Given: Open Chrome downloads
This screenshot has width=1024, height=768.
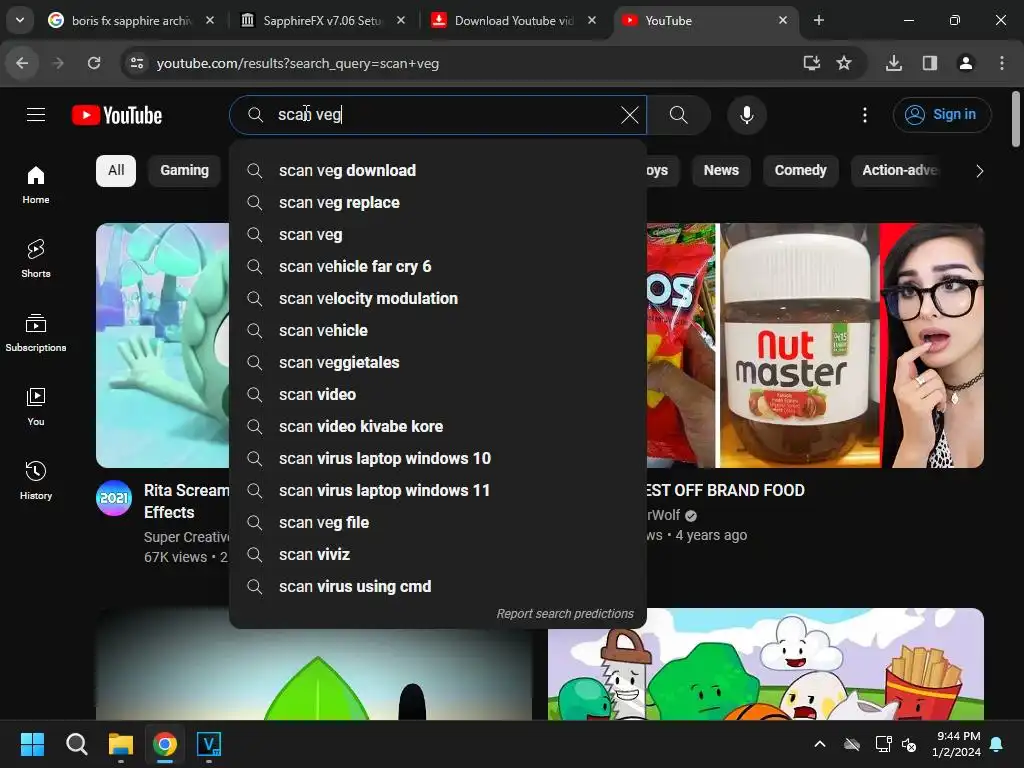Looking at the screenshot, I should click(x=894, y=63).
